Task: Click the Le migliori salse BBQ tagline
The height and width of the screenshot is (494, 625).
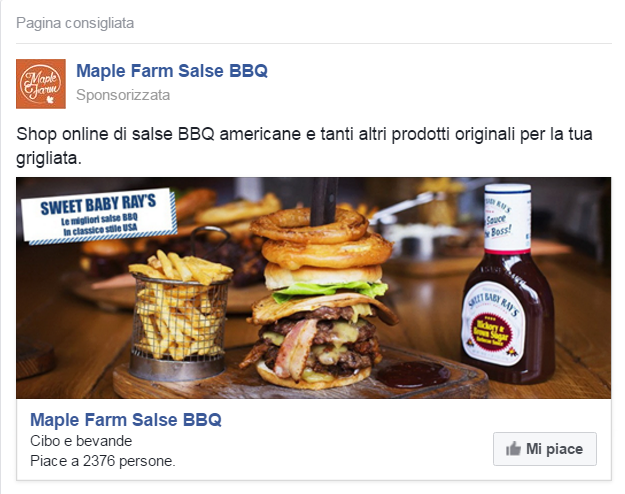Action: tap(100, 219)
